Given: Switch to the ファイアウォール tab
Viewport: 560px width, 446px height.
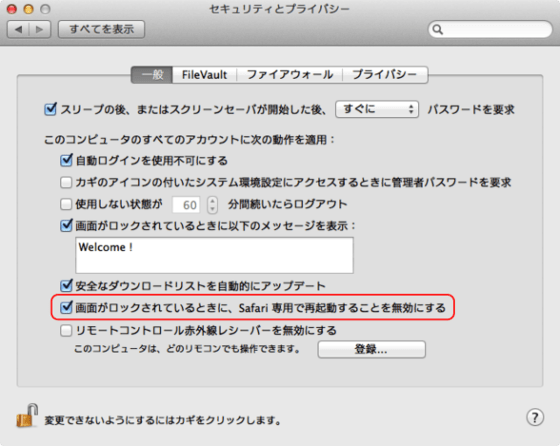Looking at the screenshot, I should pyautogui.click(x=290, y=75).
